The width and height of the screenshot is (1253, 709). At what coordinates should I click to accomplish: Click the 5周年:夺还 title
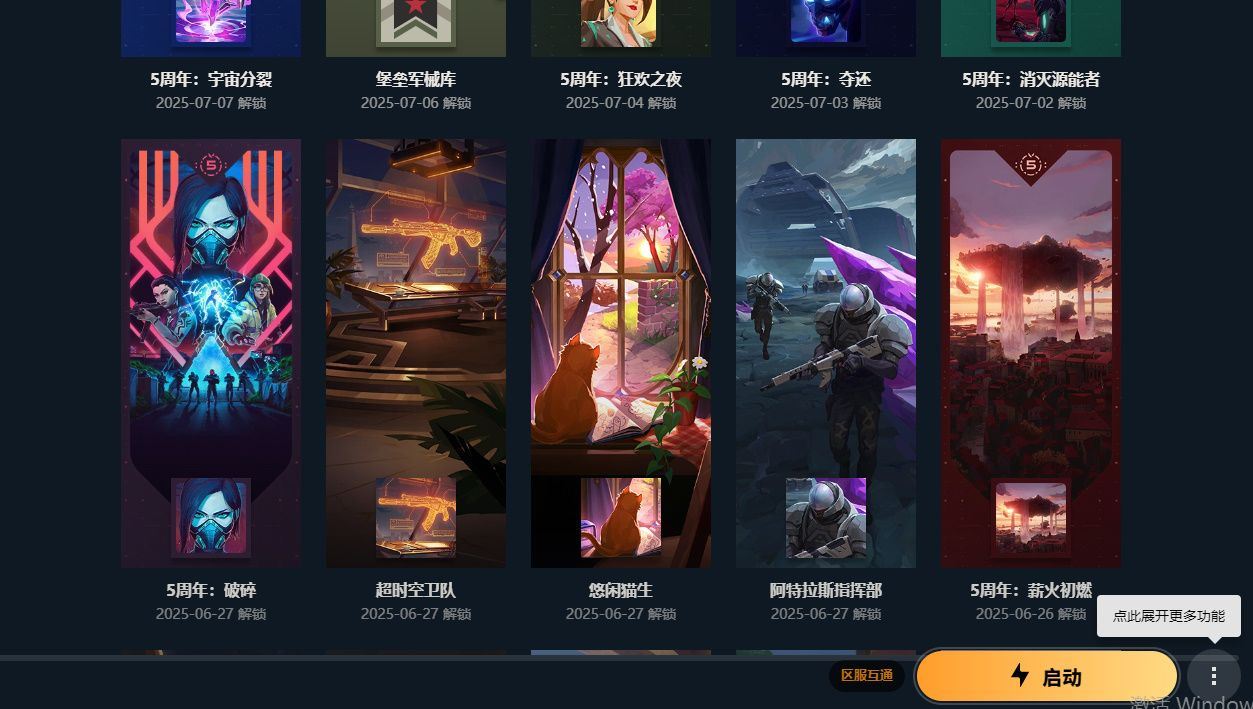pos(826,79)
